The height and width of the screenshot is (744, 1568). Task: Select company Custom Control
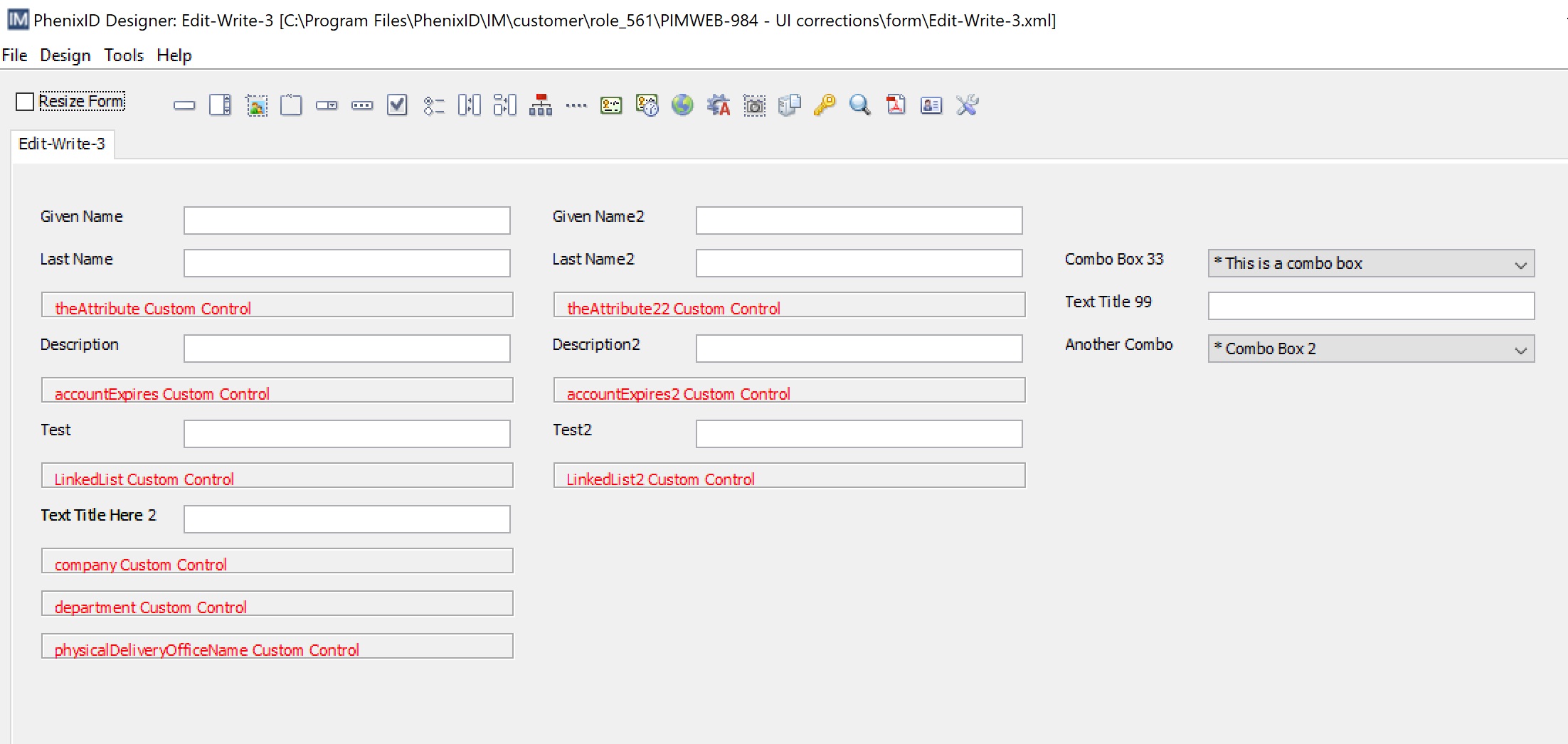tap(277, 561)
